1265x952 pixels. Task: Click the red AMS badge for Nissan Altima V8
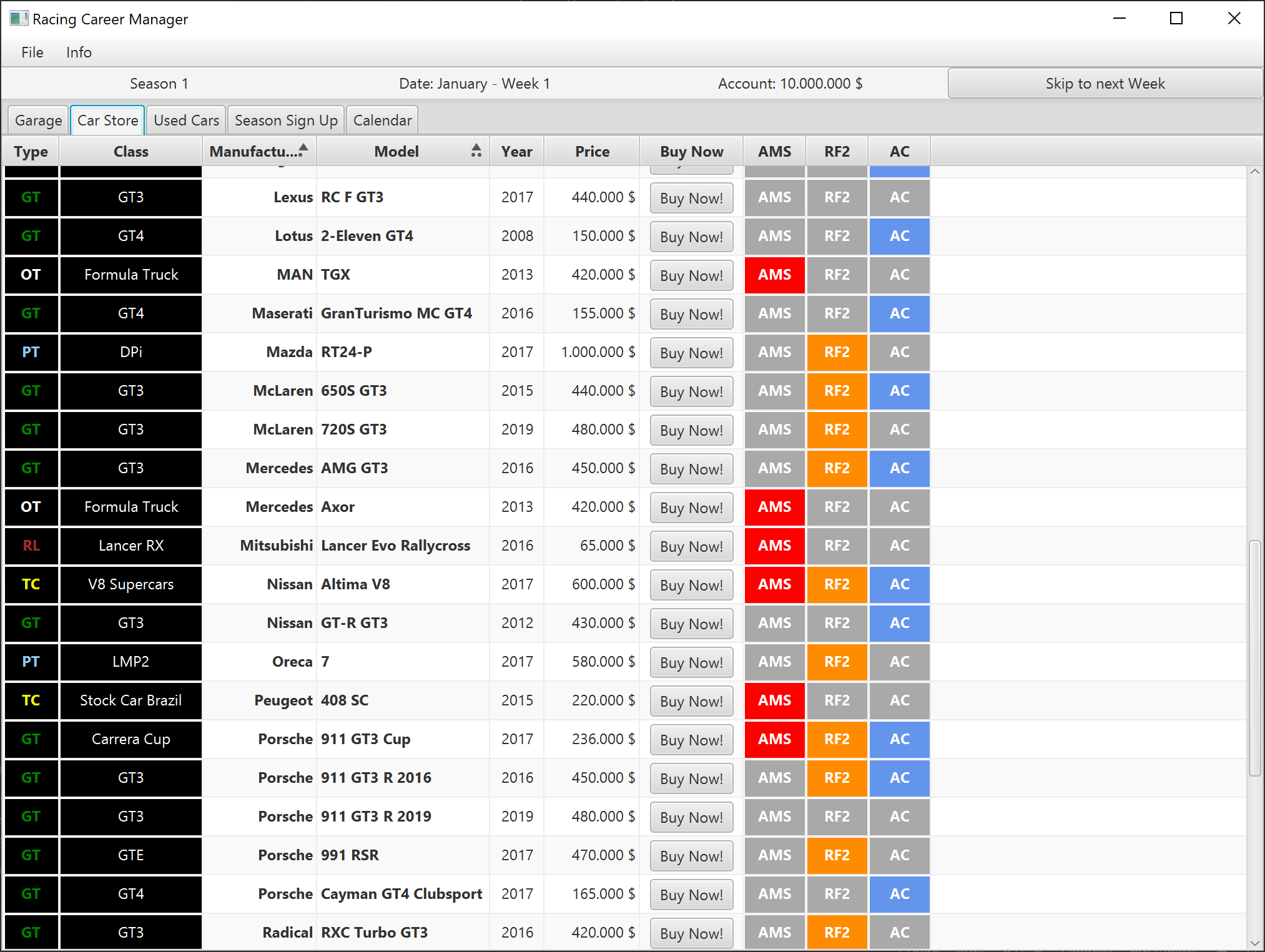pos(774,584)
